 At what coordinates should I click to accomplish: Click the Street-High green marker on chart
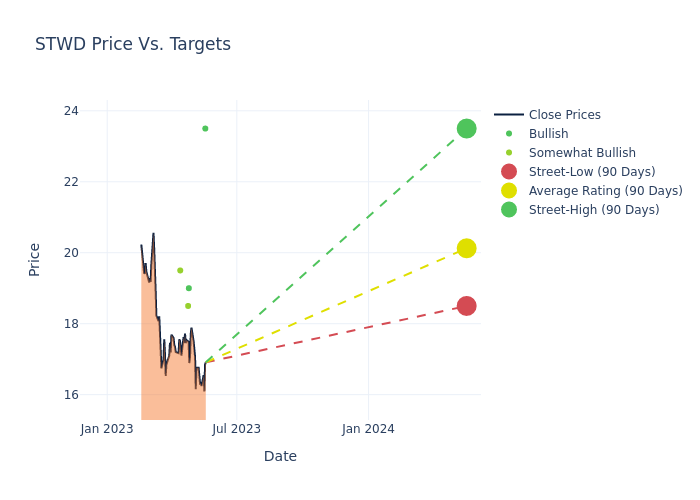click(x=466, y=128)
